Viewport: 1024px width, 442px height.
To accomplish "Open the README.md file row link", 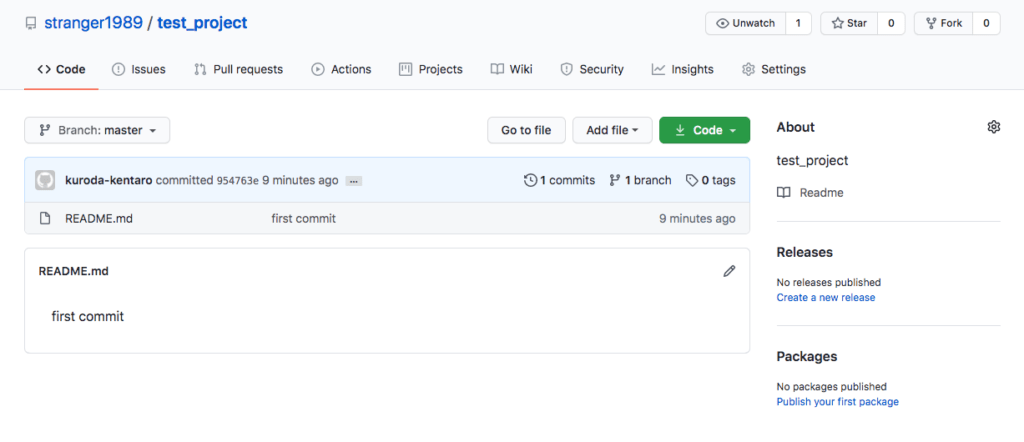I will click(x=99, y=219).
